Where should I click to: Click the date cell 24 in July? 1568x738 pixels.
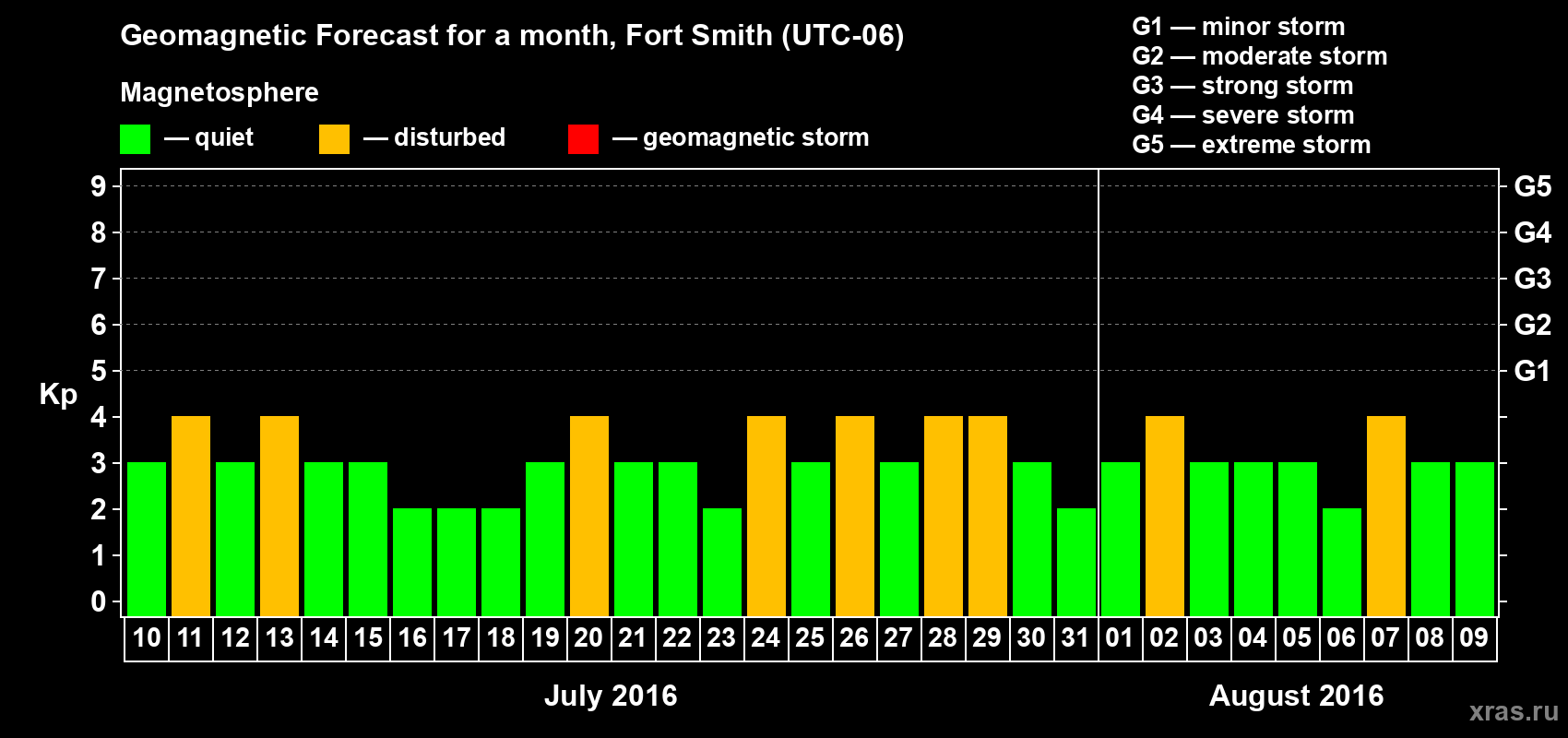pyautogui.click(x=766, y=638)
